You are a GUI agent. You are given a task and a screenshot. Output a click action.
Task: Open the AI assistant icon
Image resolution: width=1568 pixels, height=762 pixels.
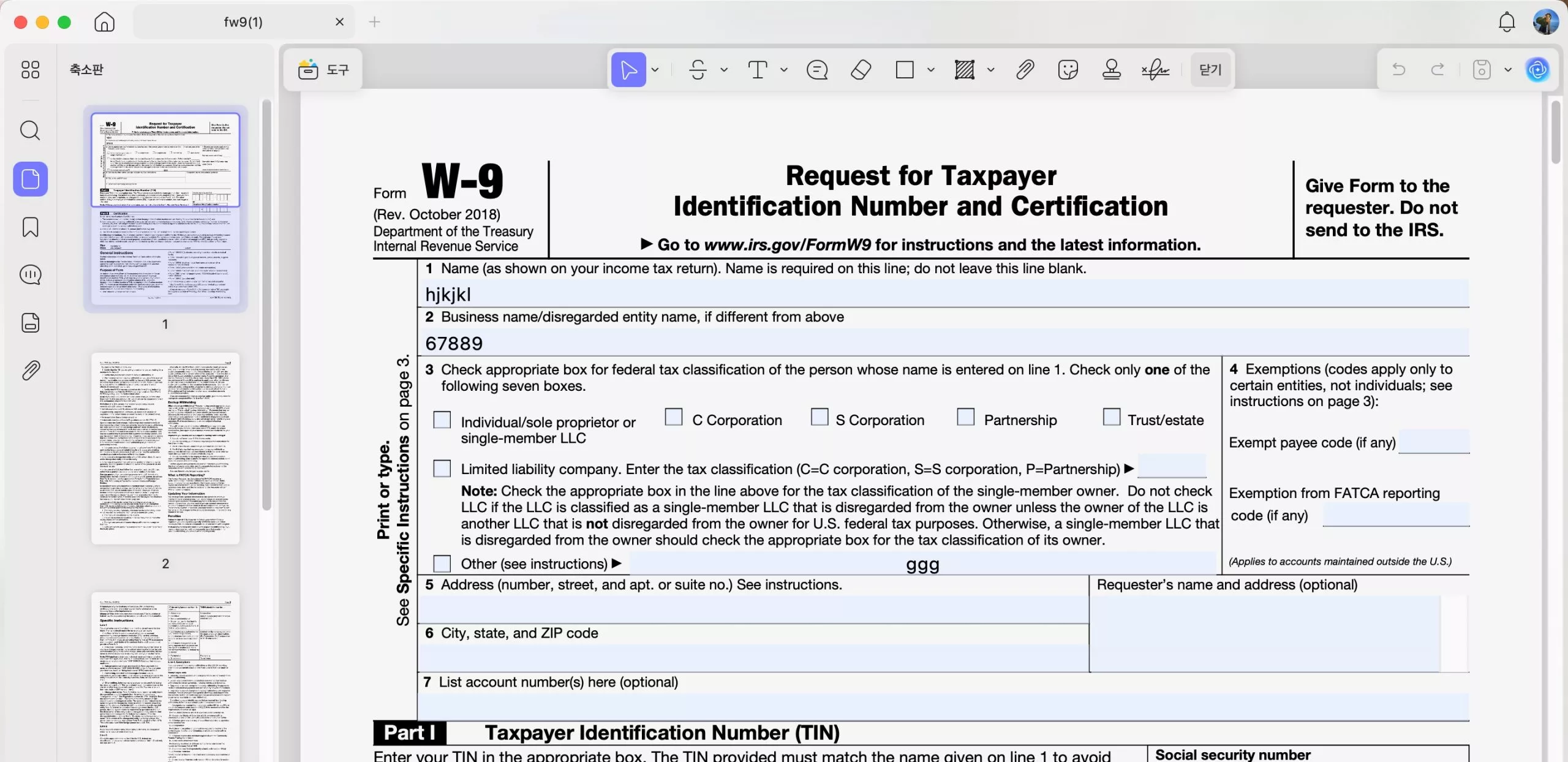click(x=1537, y=70)
